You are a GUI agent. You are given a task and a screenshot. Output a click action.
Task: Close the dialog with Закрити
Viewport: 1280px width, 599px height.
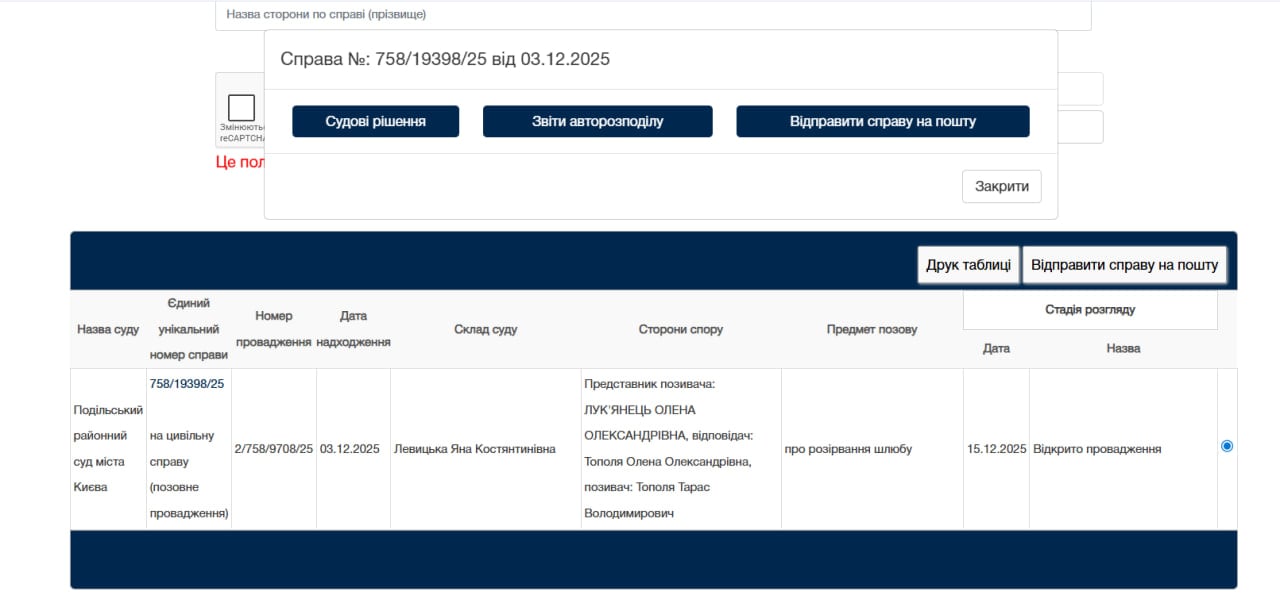[x=1001, y=187]
